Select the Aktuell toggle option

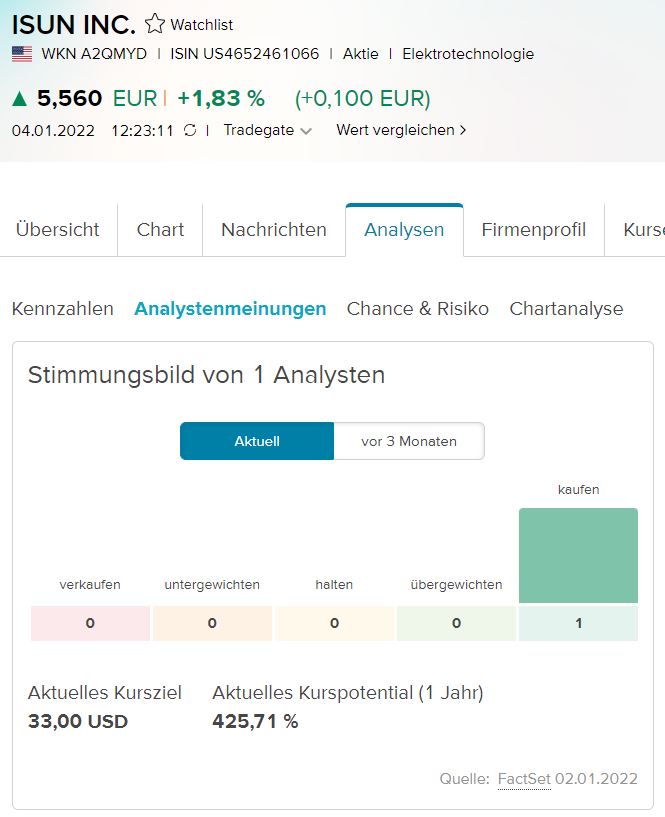(257, 441)
